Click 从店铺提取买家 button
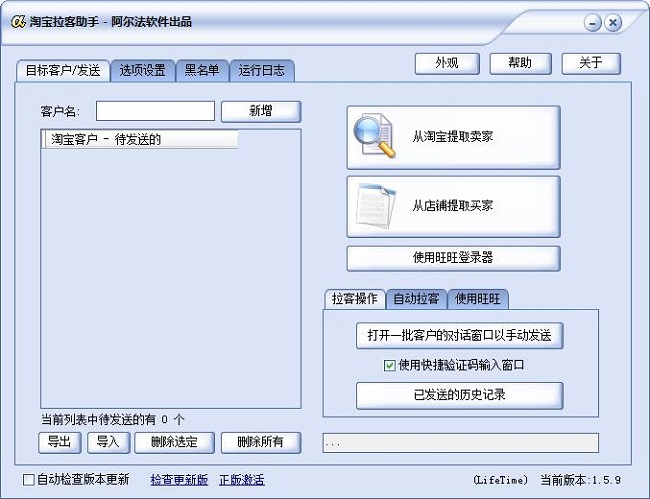 [453, 206]
